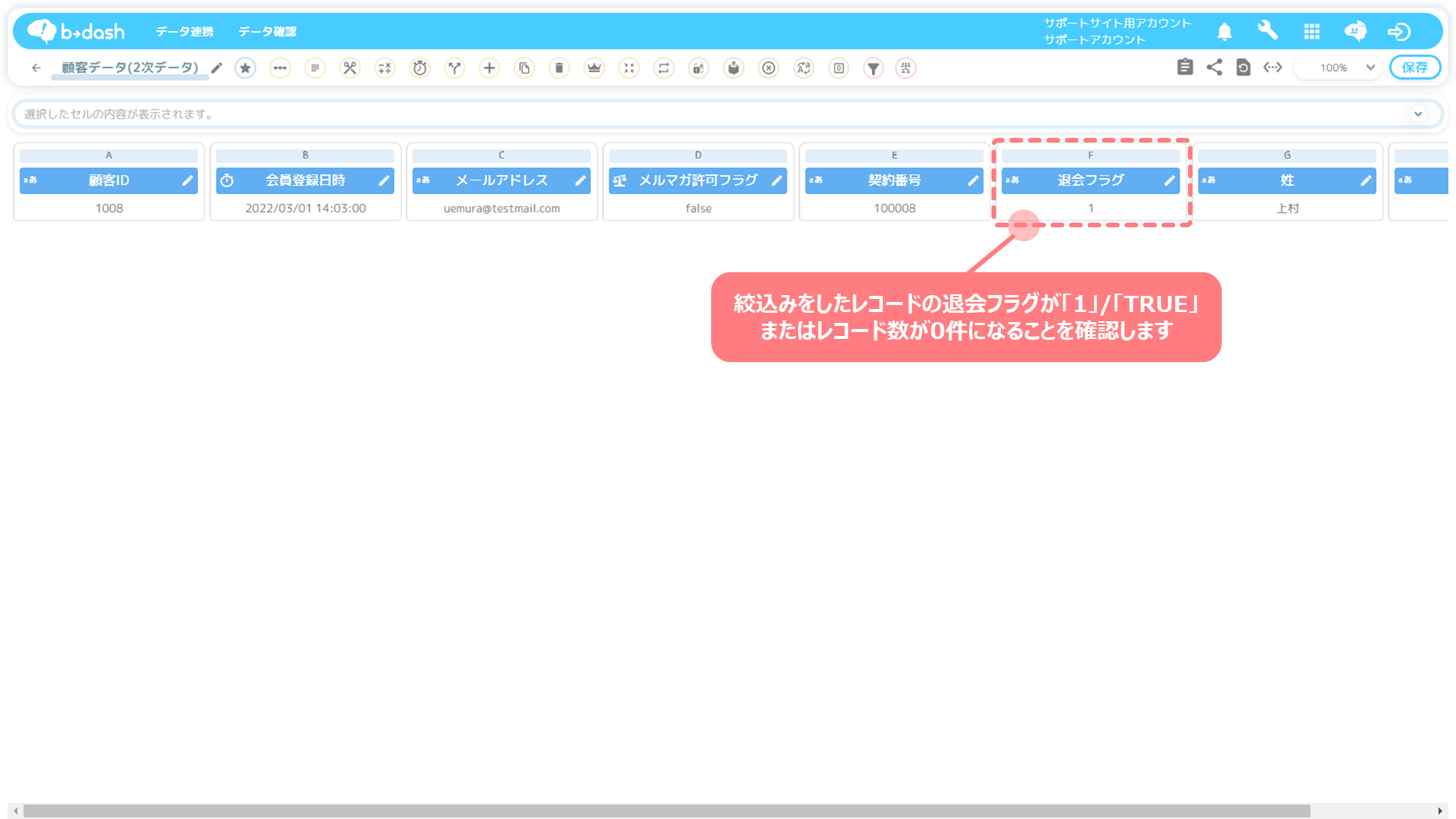This screenshot has height=819, width=1456.
Task: Edit the 顧客データ(2次データ) name via the pencil icon
Action: coord(216,68)
